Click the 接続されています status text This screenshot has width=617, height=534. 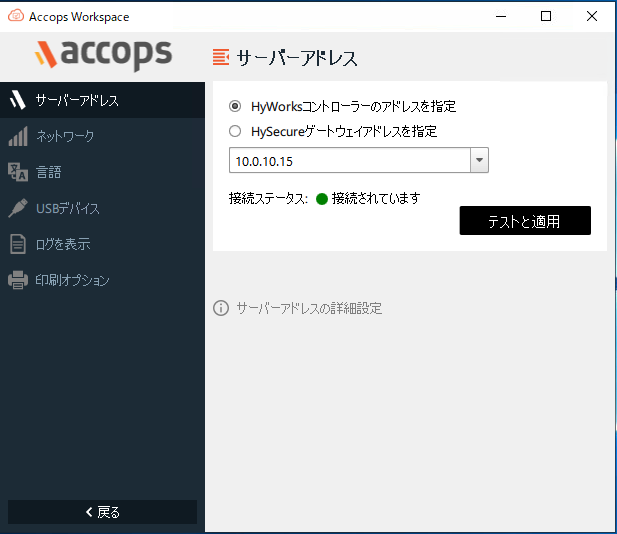[x=376, y=198]
